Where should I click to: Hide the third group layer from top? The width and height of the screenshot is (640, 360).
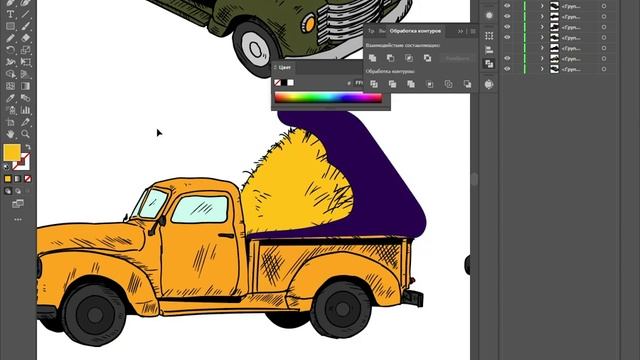click(507, 27)
